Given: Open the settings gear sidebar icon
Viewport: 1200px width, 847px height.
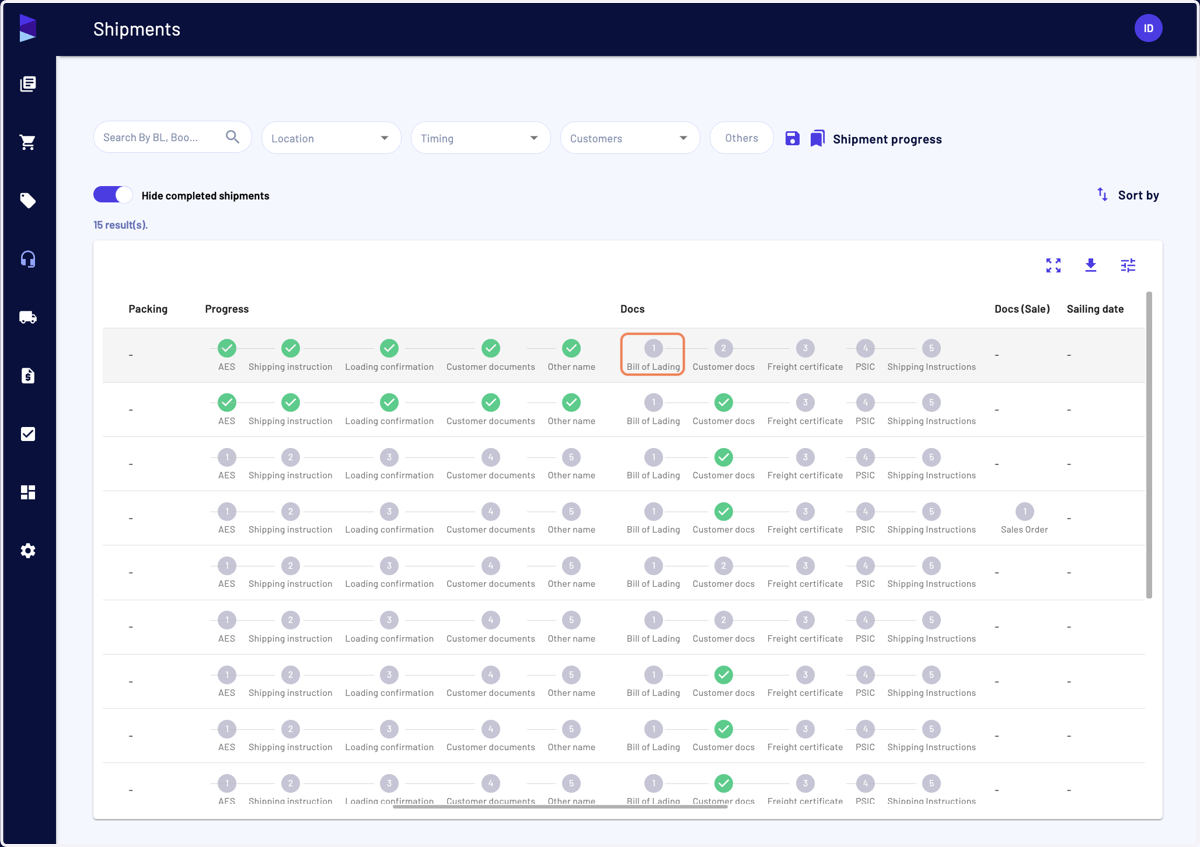Looking at the screenshot, I should pos(28,551).
